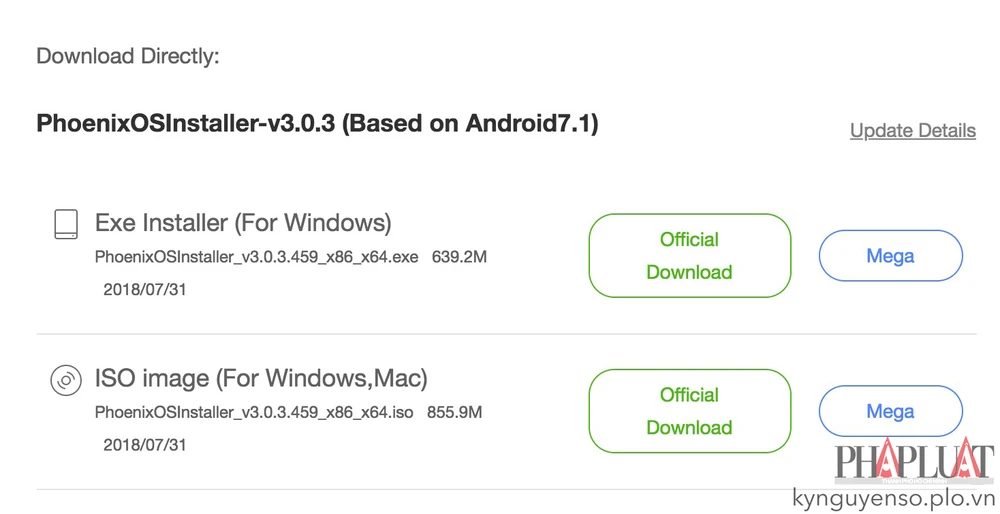Open the Update Details link

912,131
